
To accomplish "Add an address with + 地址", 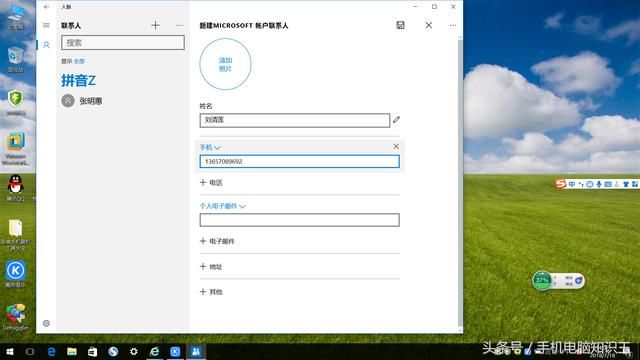I will click(211, 267).
